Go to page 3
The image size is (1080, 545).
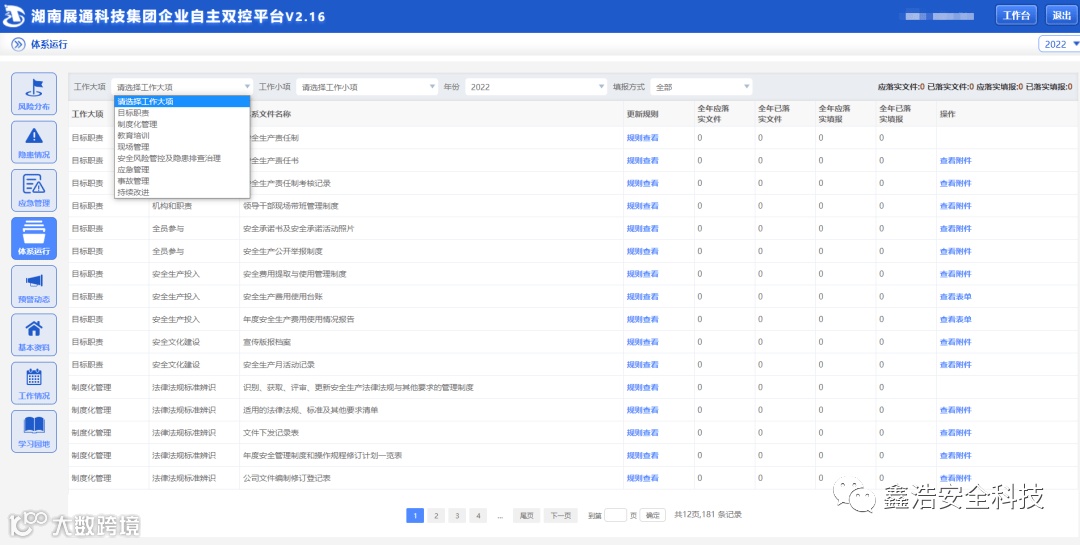click(x=457, y=515)
